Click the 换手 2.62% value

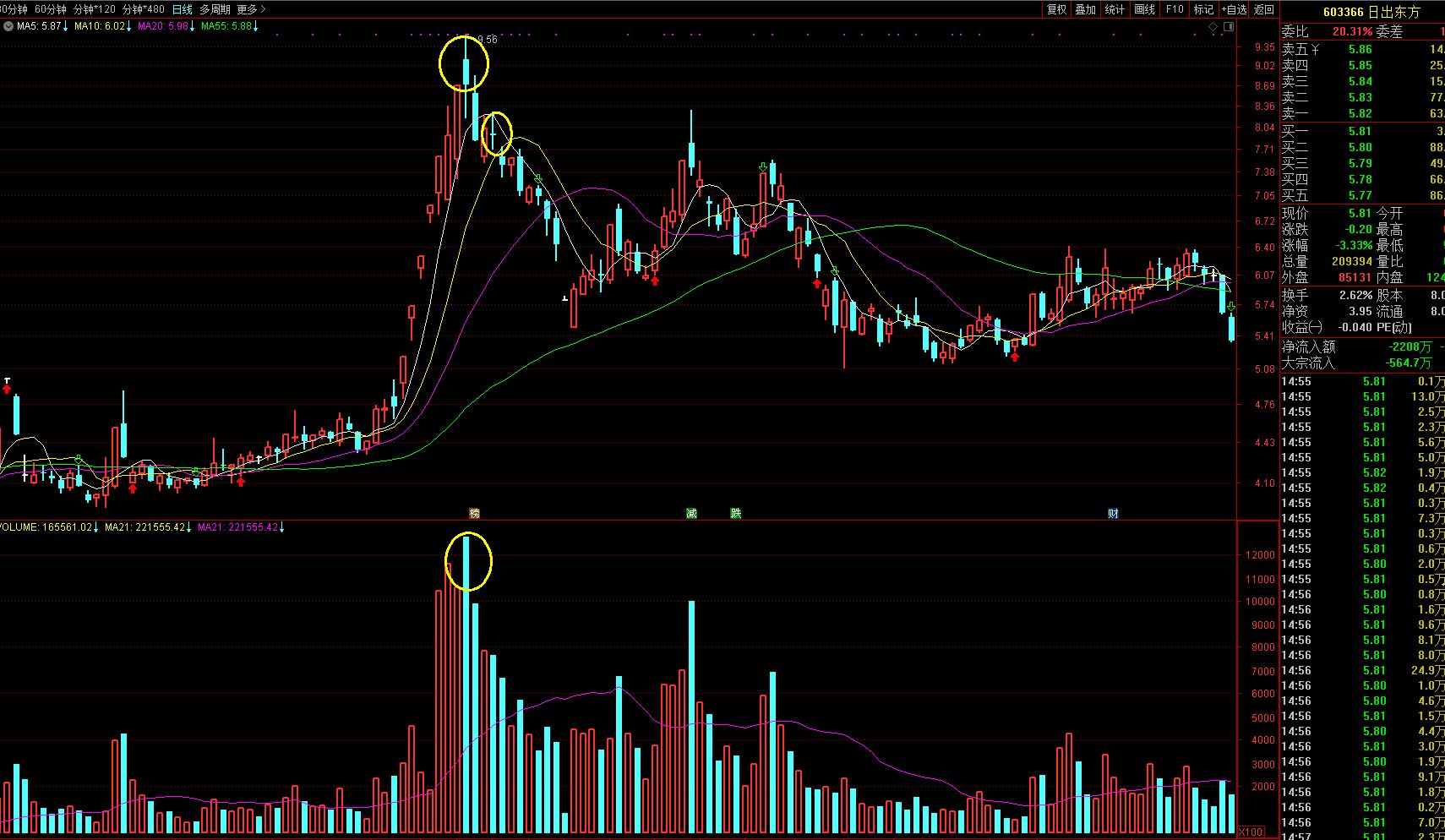pos(1355,295)
